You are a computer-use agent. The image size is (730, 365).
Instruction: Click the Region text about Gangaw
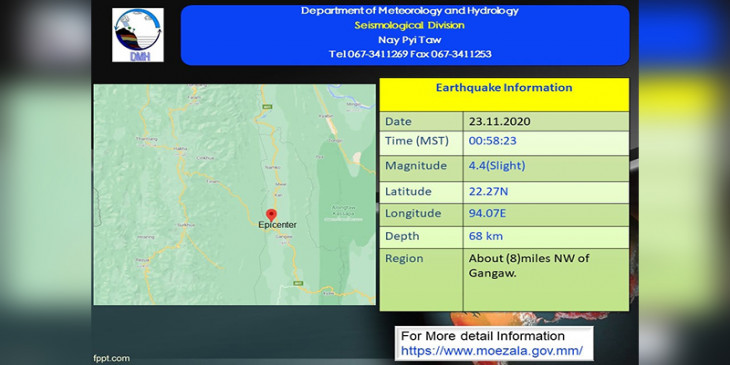pos(529,266)
